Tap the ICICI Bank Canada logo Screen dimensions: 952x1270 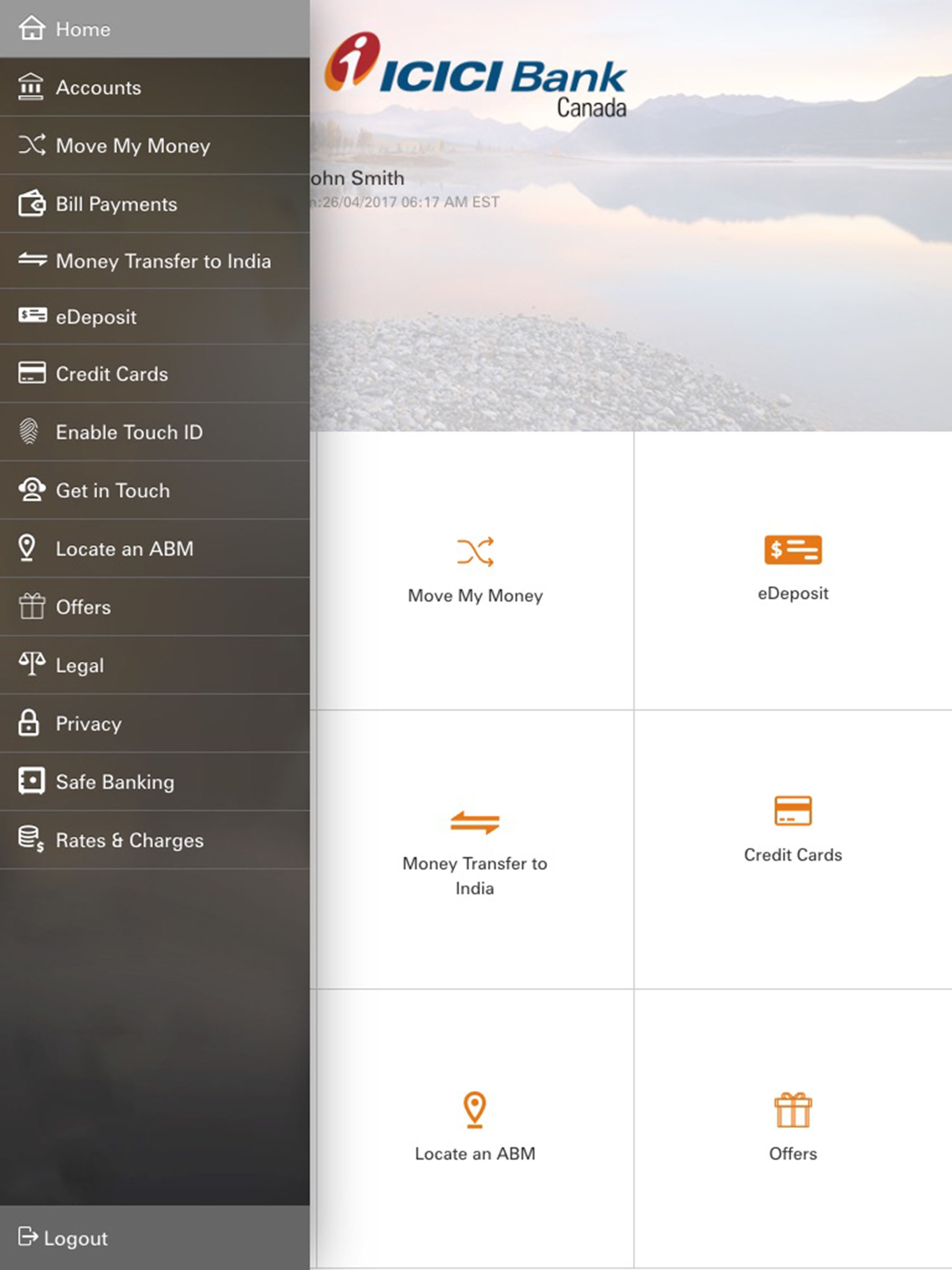[x=476, y=75]
